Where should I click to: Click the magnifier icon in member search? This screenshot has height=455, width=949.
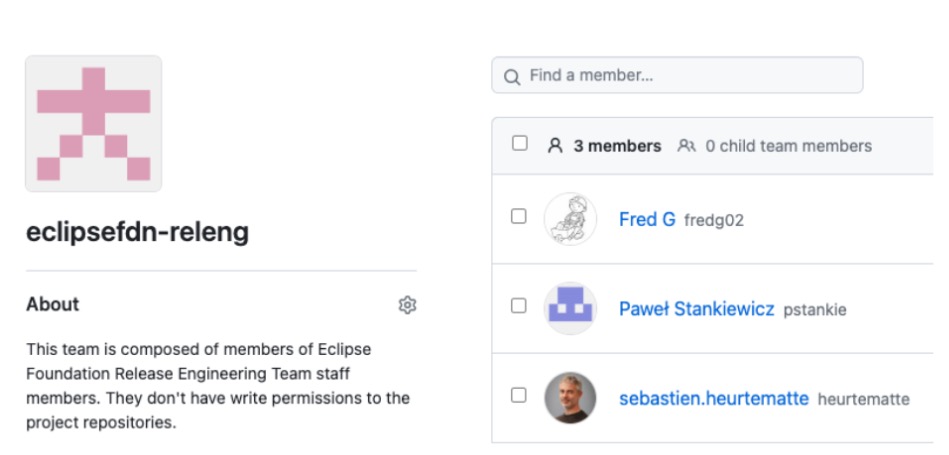click(512, 76)
